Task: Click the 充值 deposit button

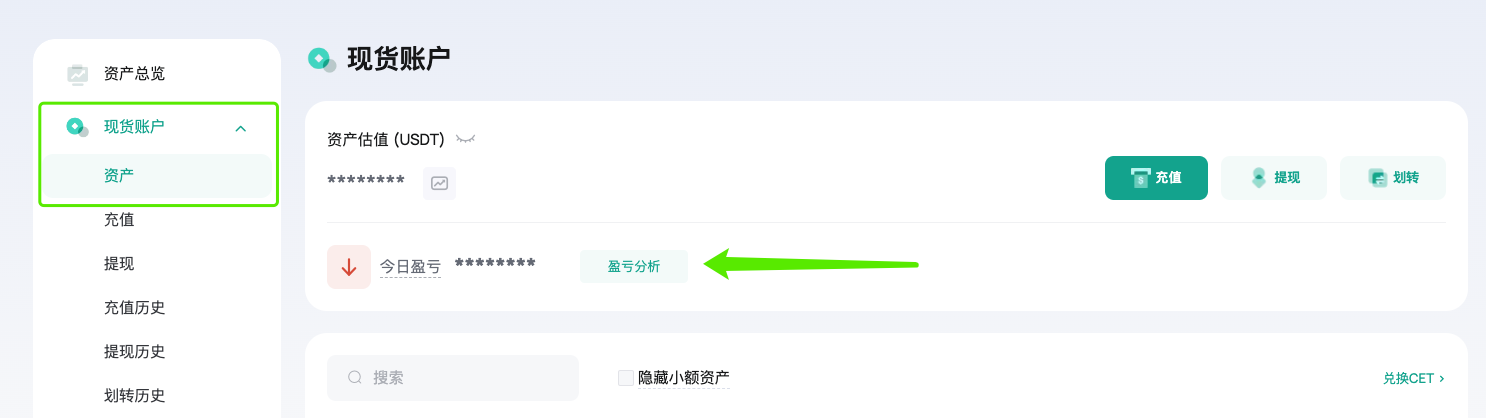Action: [x=1156, y=178]
